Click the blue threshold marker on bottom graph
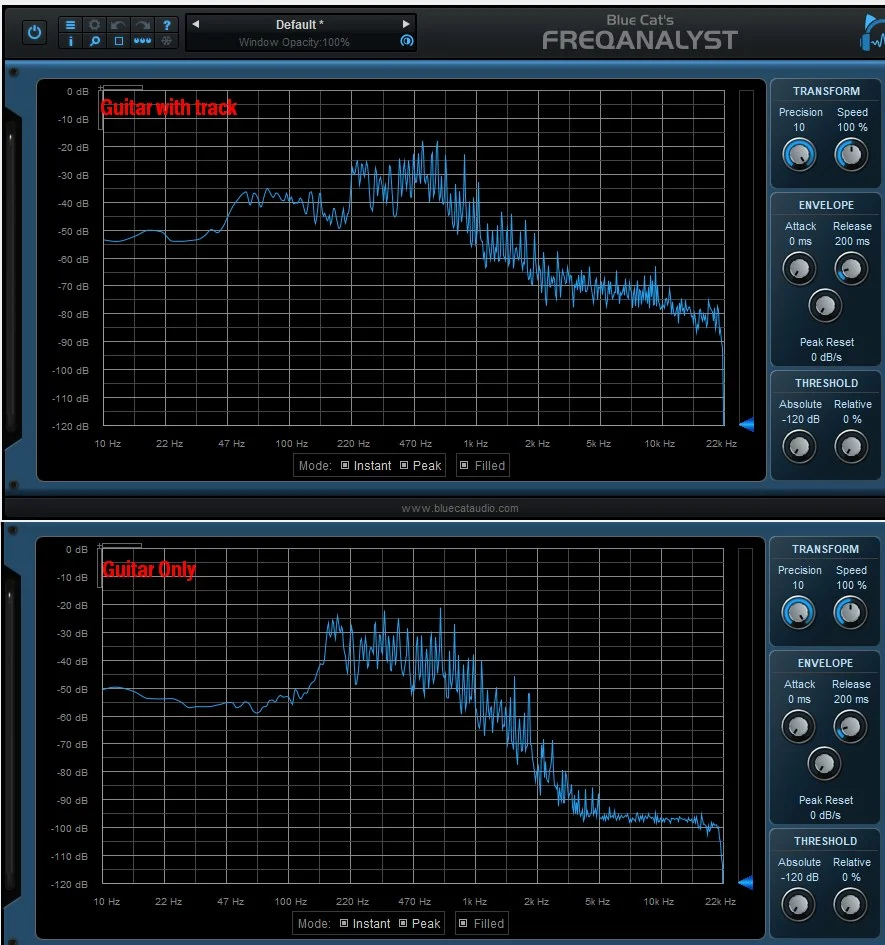 745,882
